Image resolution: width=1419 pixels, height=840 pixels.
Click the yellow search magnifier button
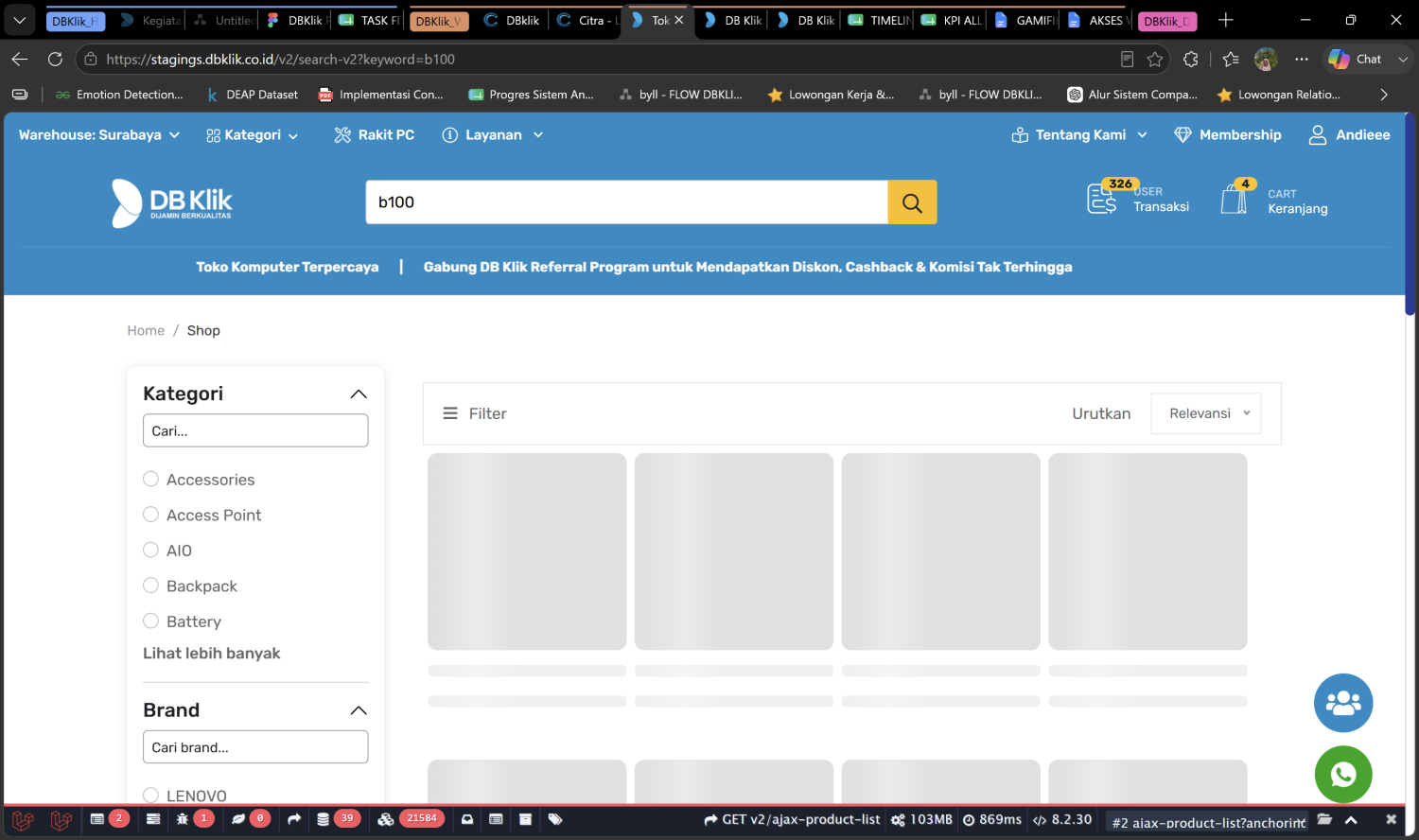[x=912, y=202]
